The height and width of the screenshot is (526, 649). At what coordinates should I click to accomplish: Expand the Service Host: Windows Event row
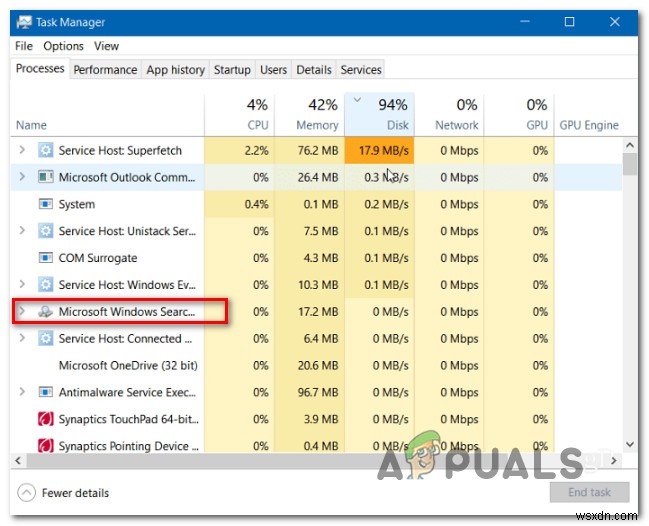(x=22, y=284)
